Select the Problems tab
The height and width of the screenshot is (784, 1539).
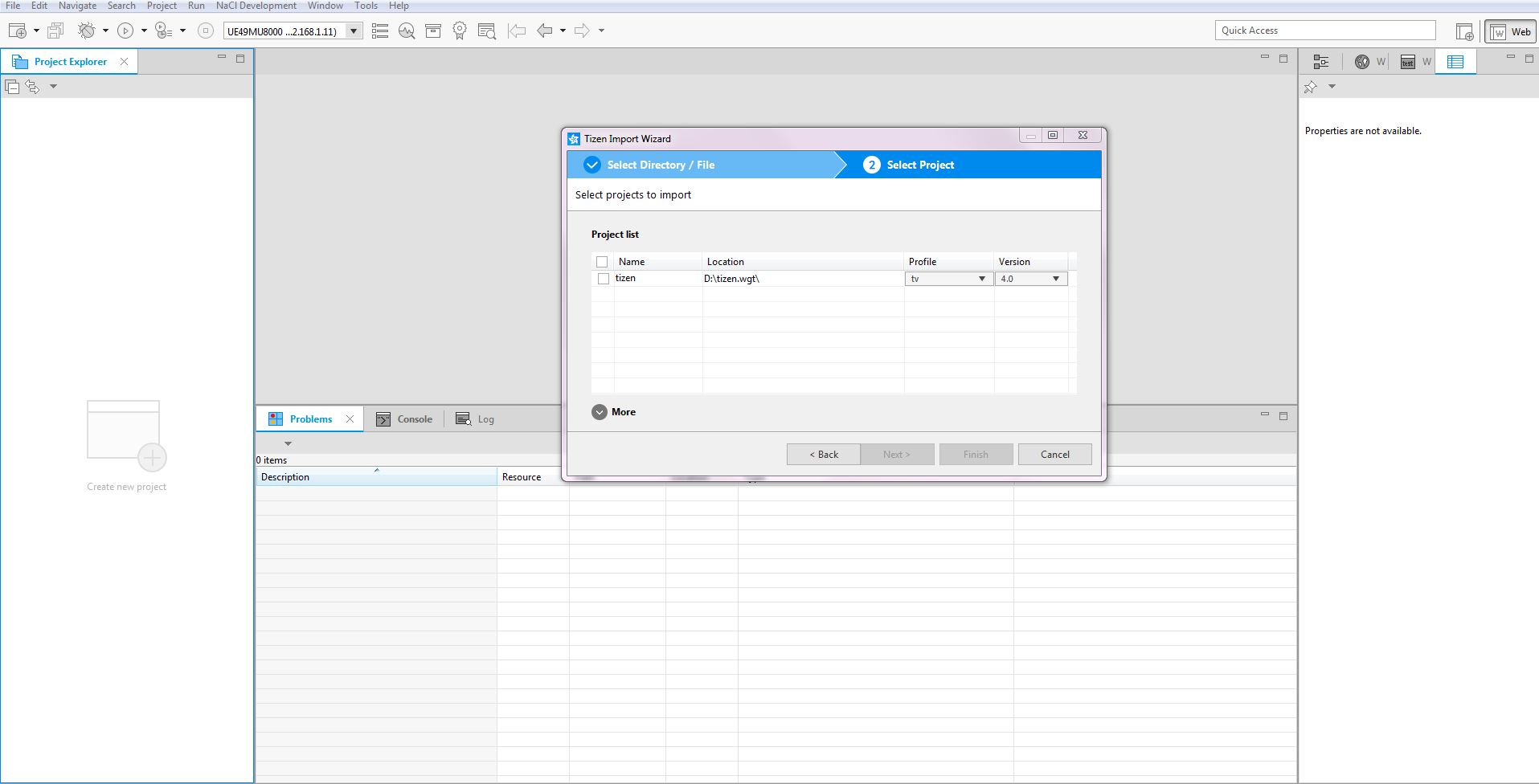[310, 419]
